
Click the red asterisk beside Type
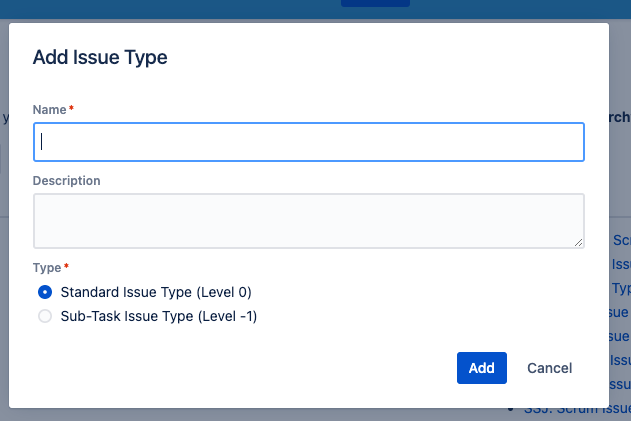pos(66,266)
